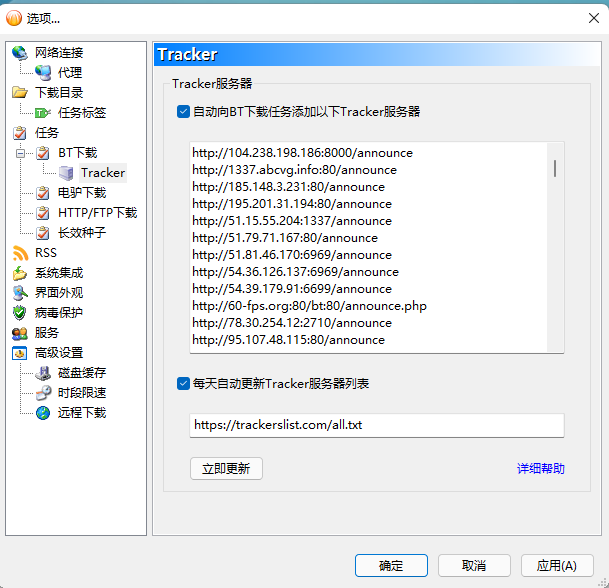Image resolution: width=609 pixels, height=588 pixels.
Task: Click the 代理 proxy icon in sidebar
Action: pyautogui.click(x=43, y=73)
